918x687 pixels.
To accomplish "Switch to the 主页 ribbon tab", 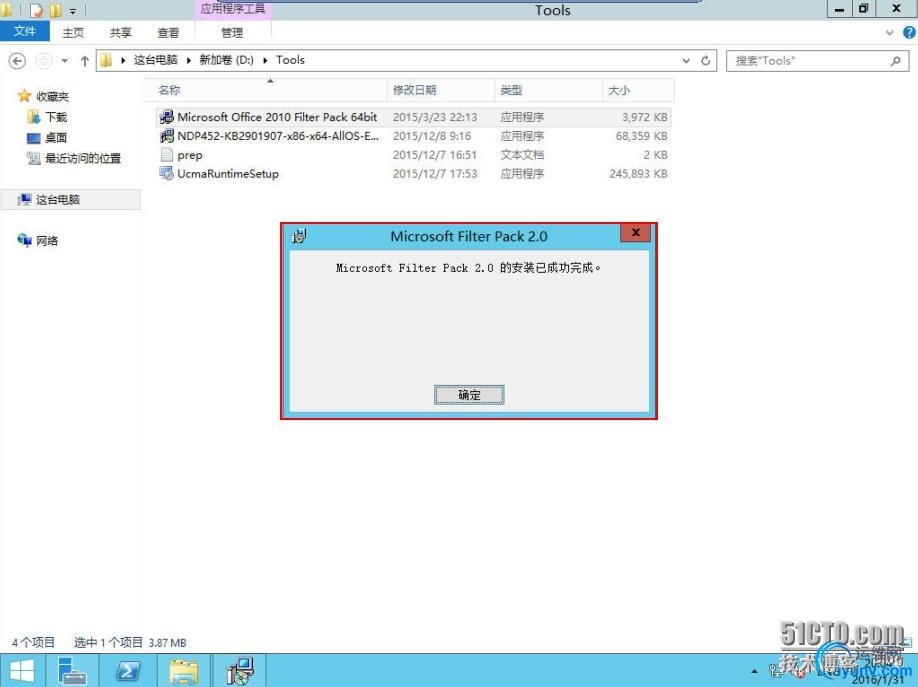I will point(73,33).
